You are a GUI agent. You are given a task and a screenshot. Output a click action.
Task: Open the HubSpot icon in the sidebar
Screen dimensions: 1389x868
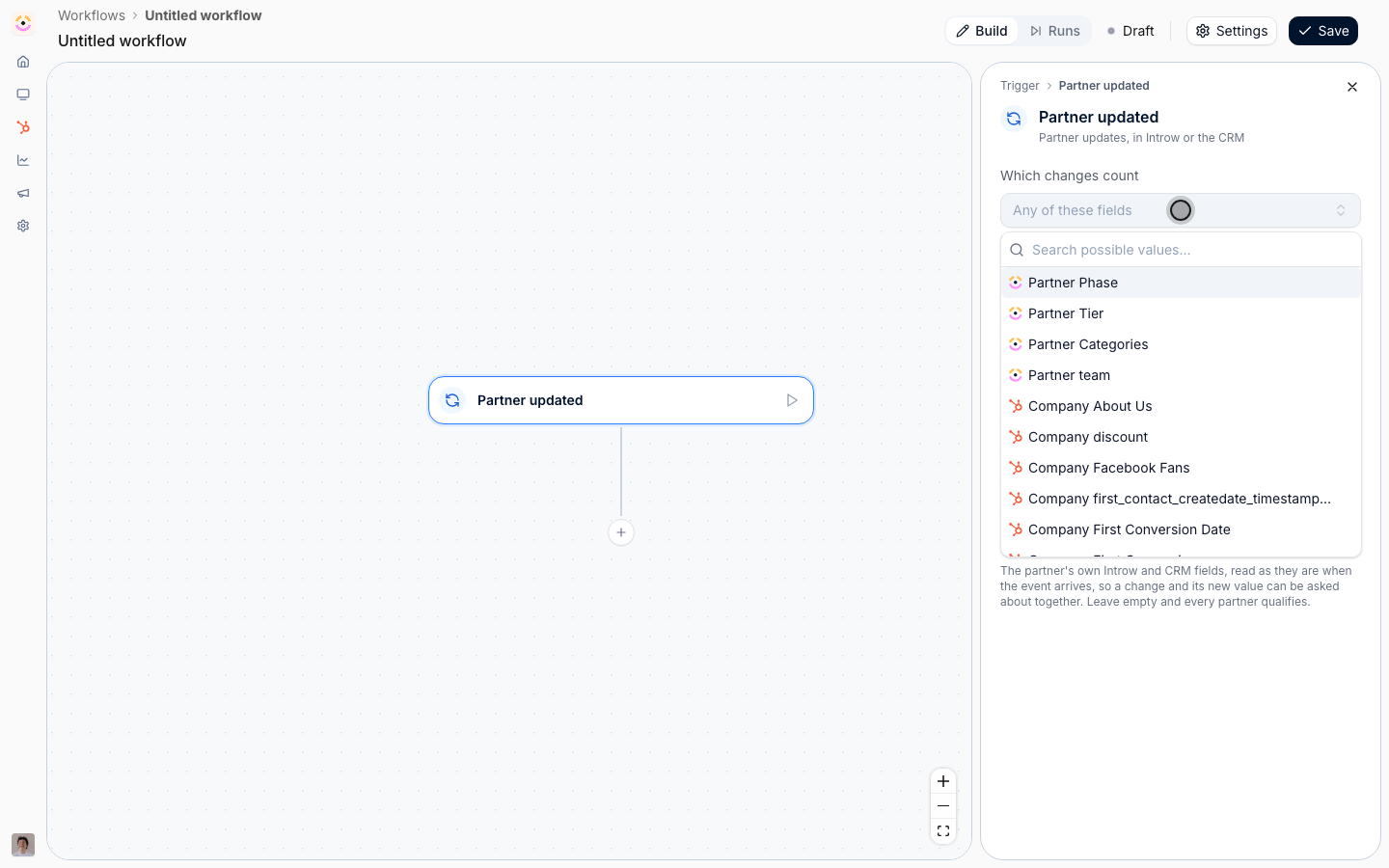click(x=23, y=127)
